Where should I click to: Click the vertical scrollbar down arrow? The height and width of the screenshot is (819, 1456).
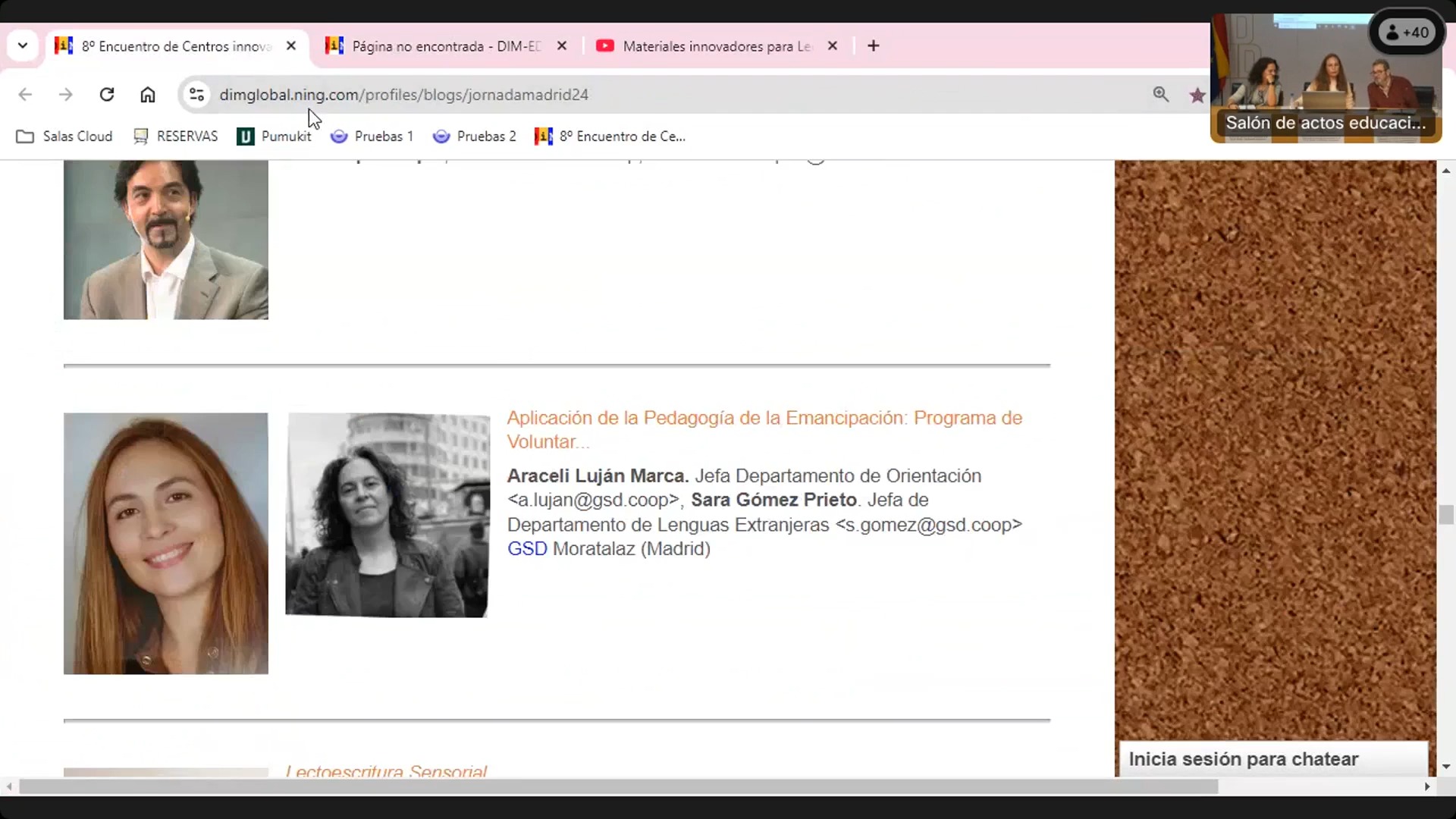(1446, 767)
